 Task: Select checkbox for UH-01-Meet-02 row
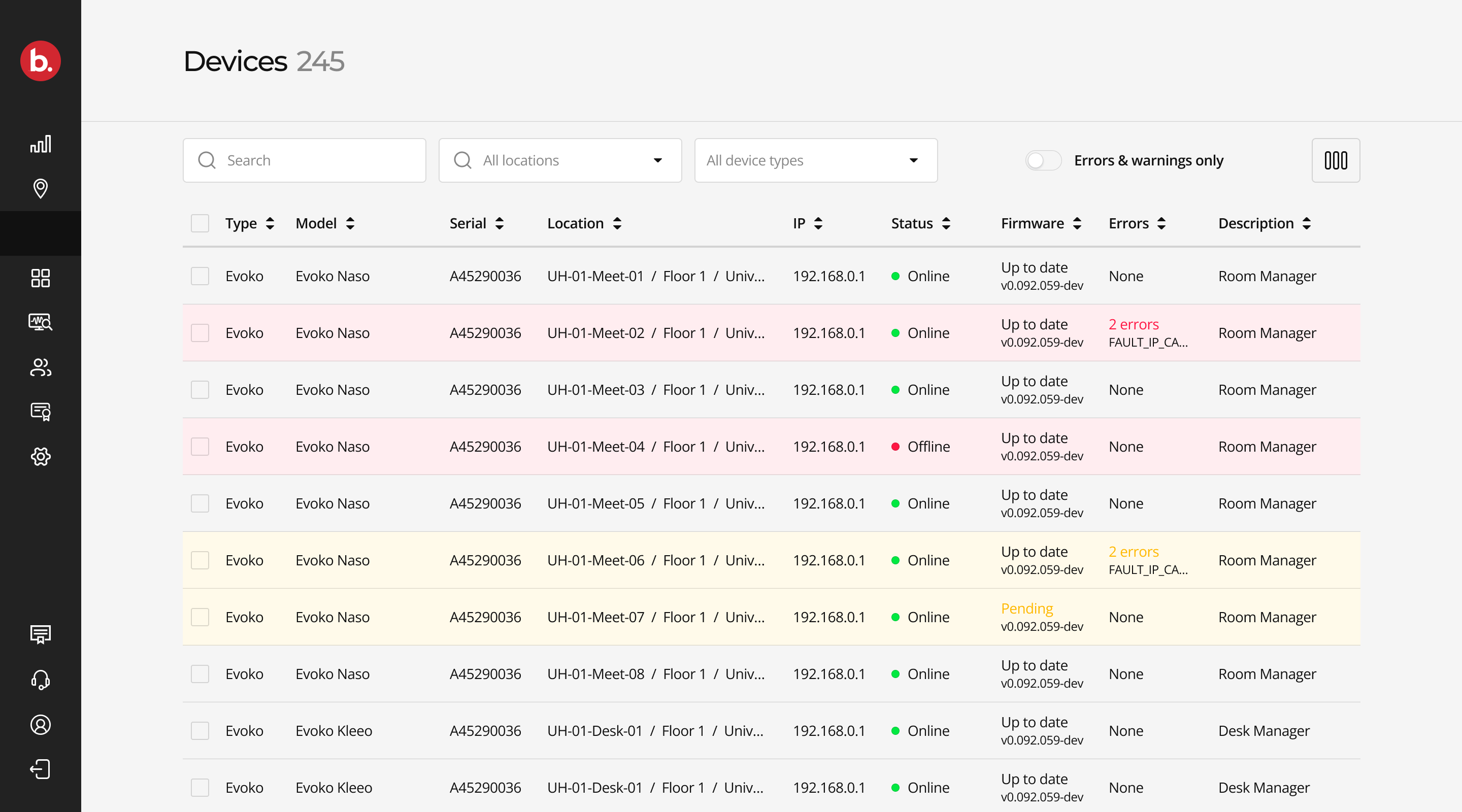[x=200, y=333]
